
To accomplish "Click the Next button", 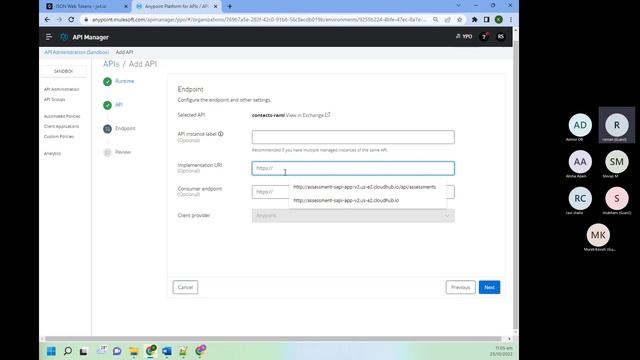I will (x=489, y=287).
